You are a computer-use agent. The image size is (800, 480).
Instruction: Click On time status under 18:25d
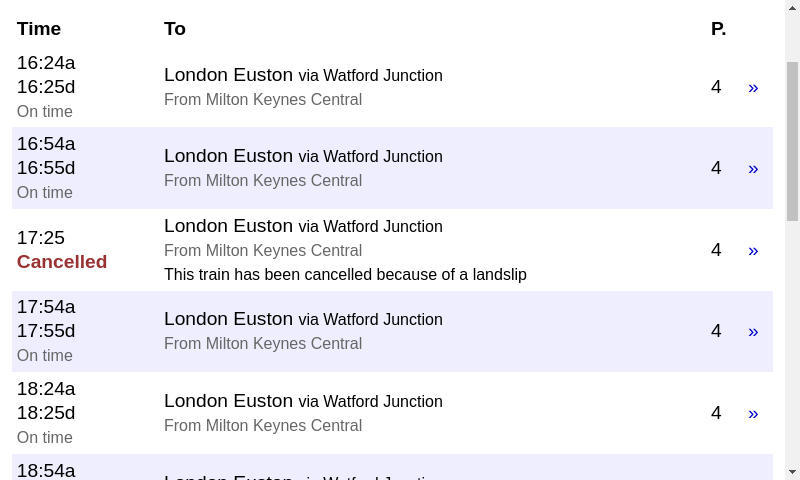click(x=45, y=438)
